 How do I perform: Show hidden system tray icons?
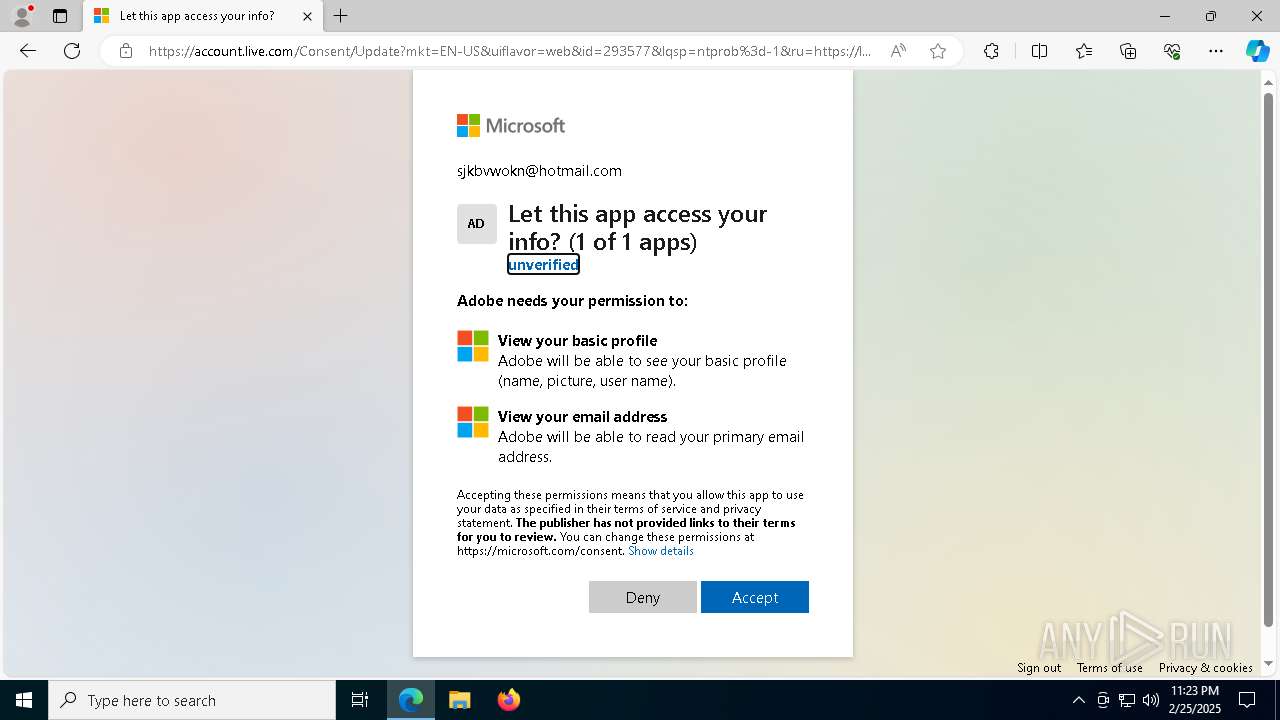pos(1078,700)
